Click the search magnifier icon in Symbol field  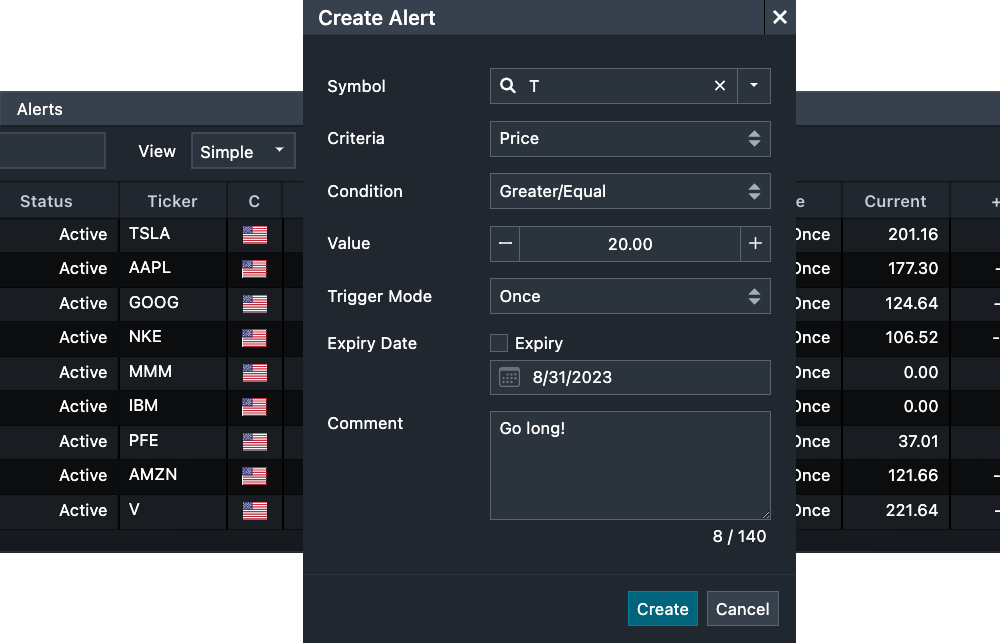(508, 86)
